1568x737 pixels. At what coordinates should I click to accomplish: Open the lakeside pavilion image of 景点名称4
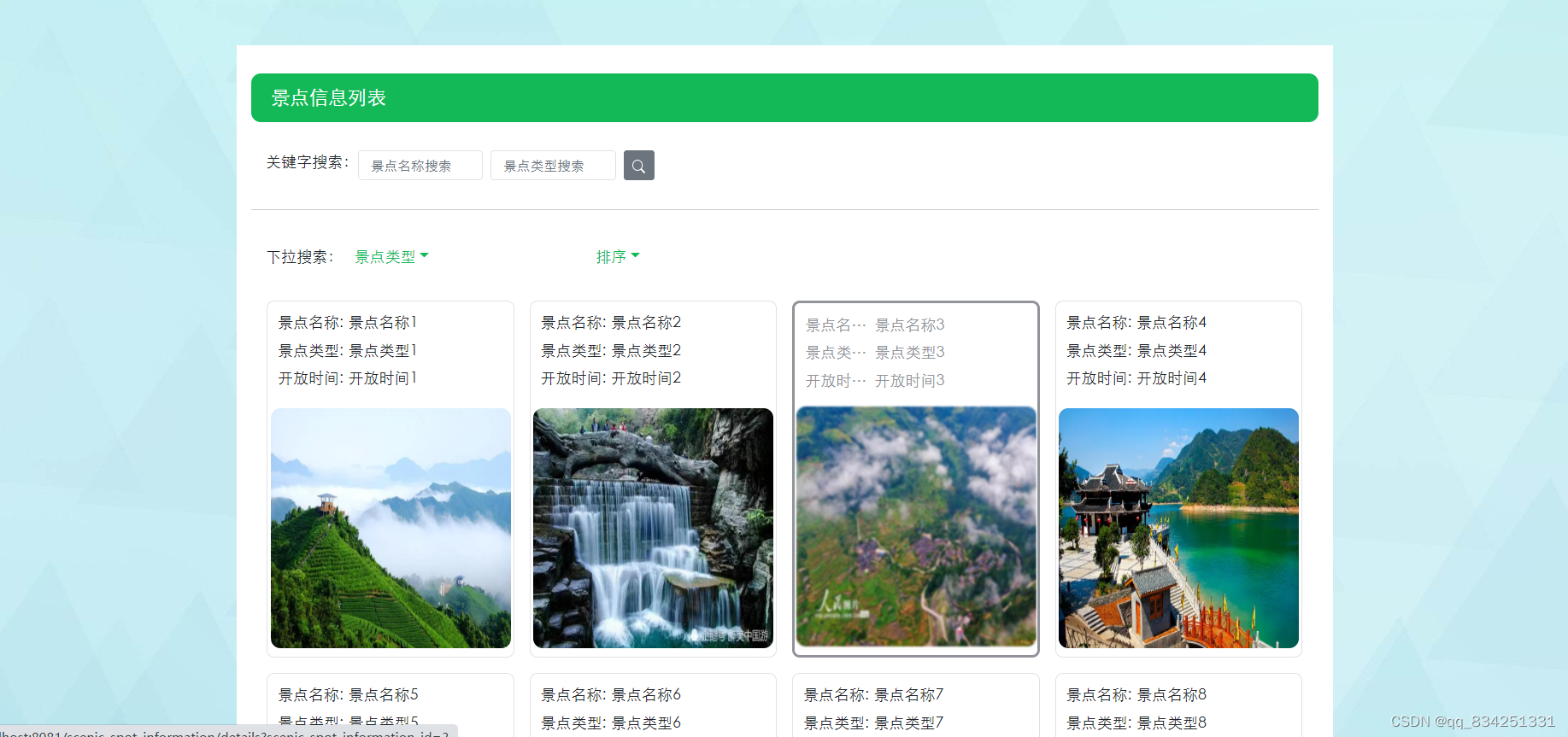(1178, 528)
